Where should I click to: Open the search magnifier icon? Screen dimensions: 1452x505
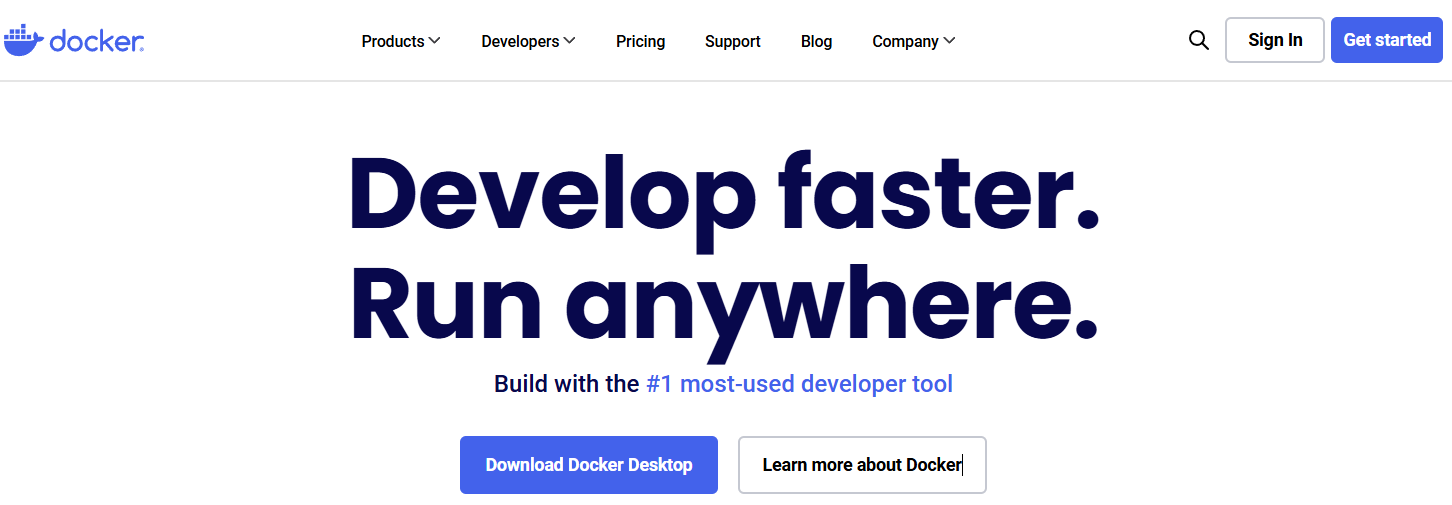click(1198, 41)
